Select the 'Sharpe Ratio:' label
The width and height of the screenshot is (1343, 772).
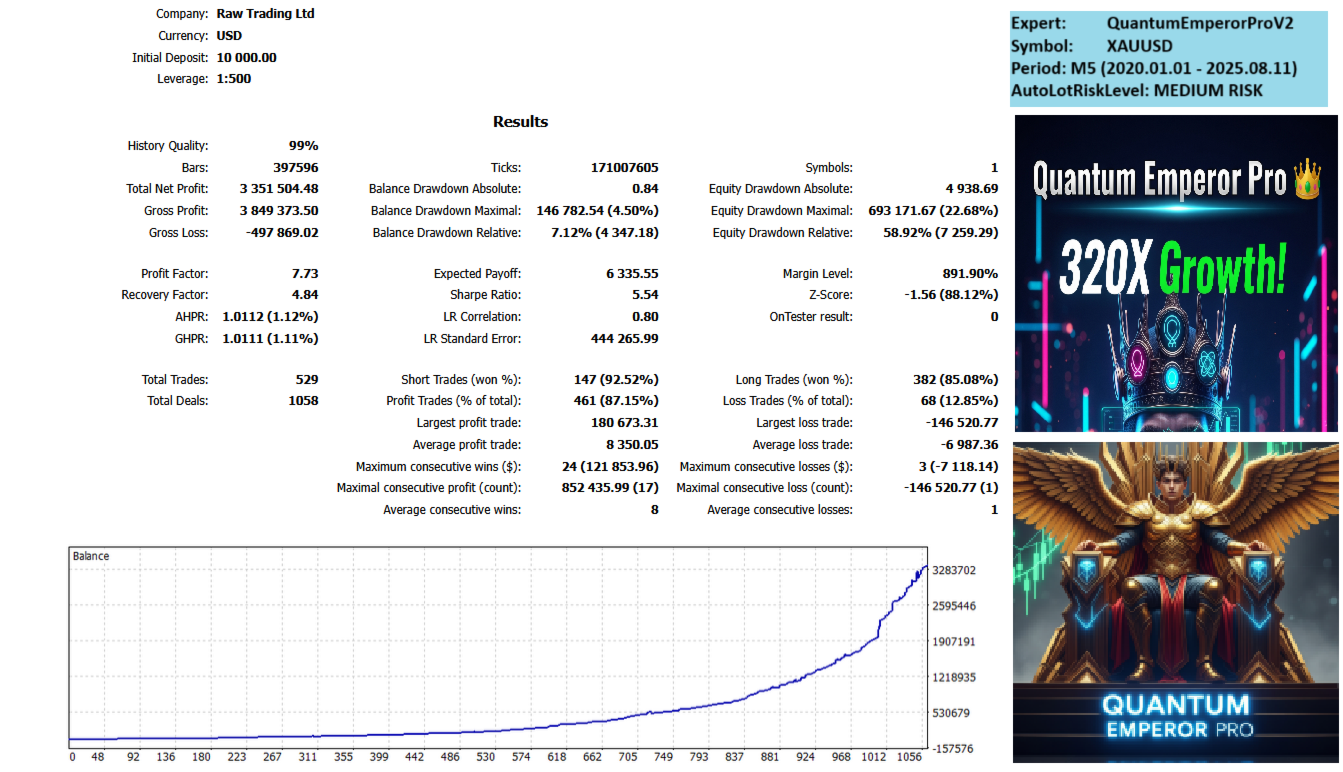486,295
